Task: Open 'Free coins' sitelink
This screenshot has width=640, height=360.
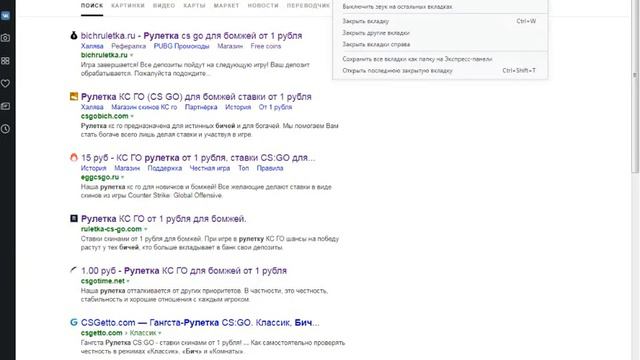Action: pos(266,46)
